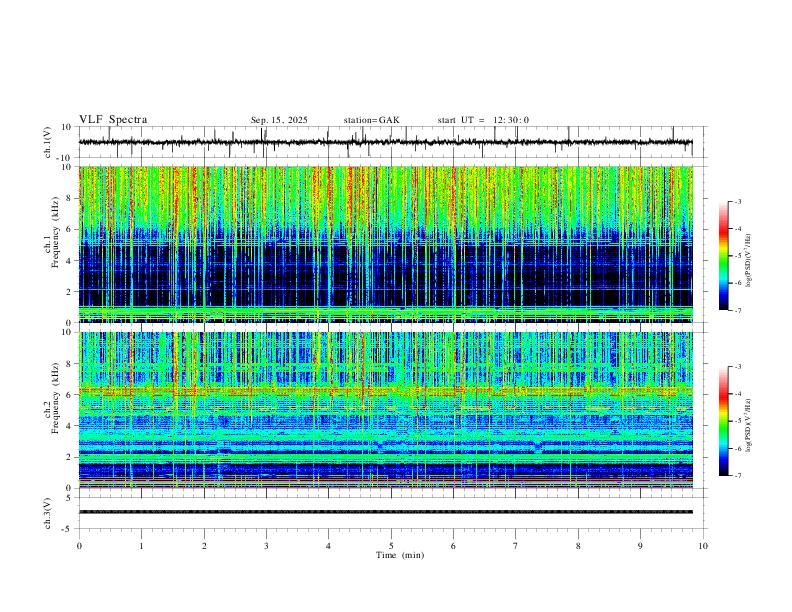
Task: Click time axis tick label "1"
Action: pos(141,546)
